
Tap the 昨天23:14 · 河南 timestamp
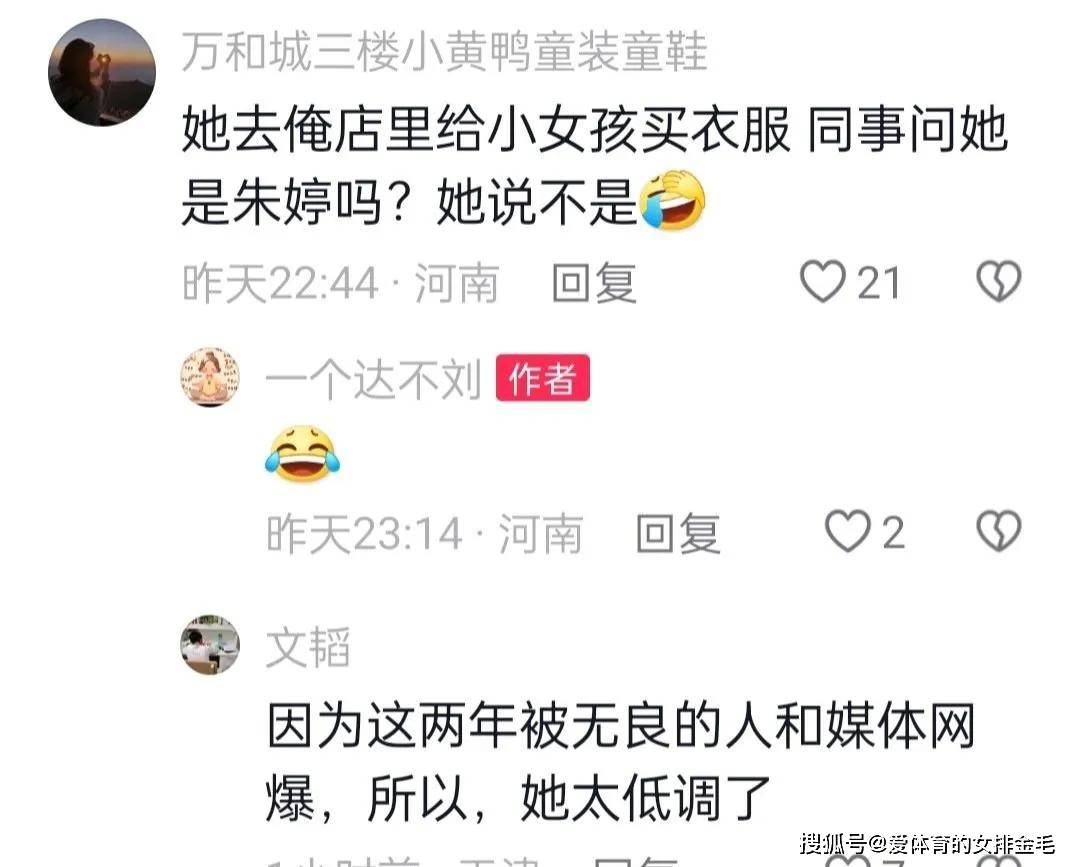tap(424, 533)
